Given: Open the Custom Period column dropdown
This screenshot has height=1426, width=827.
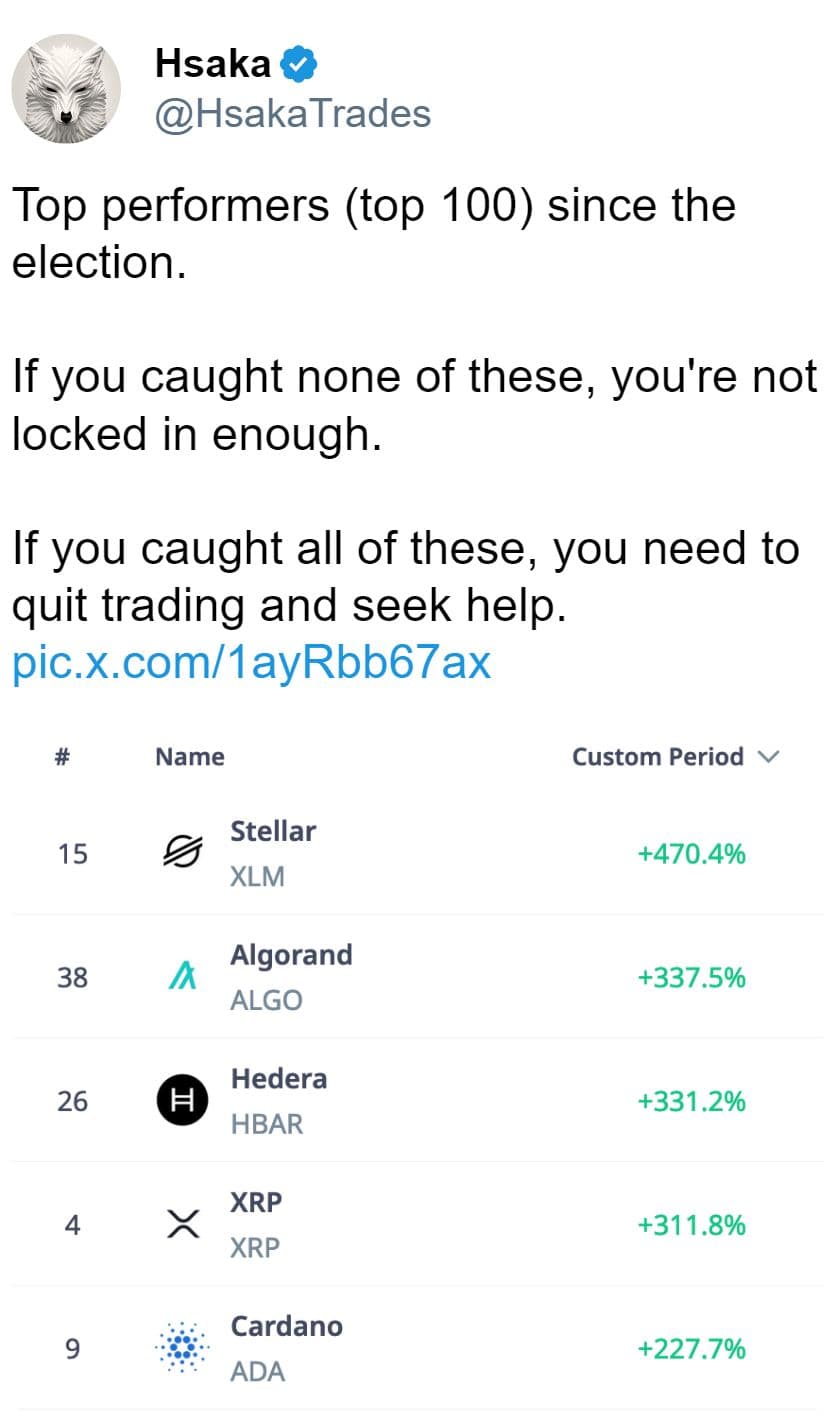Looking at the screenshot, I should click(675, 757).
